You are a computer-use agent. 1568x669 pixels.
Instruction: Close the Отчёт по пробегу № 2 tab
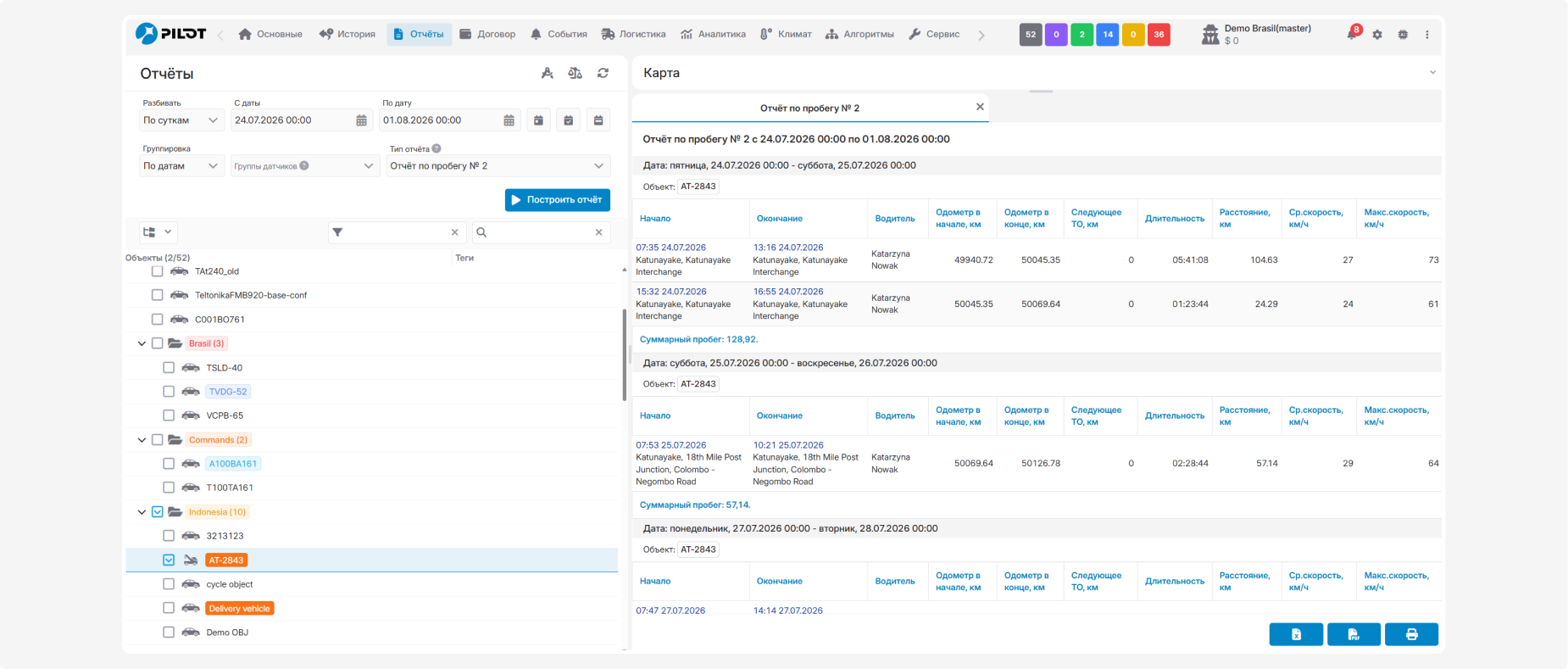(980, 107)
